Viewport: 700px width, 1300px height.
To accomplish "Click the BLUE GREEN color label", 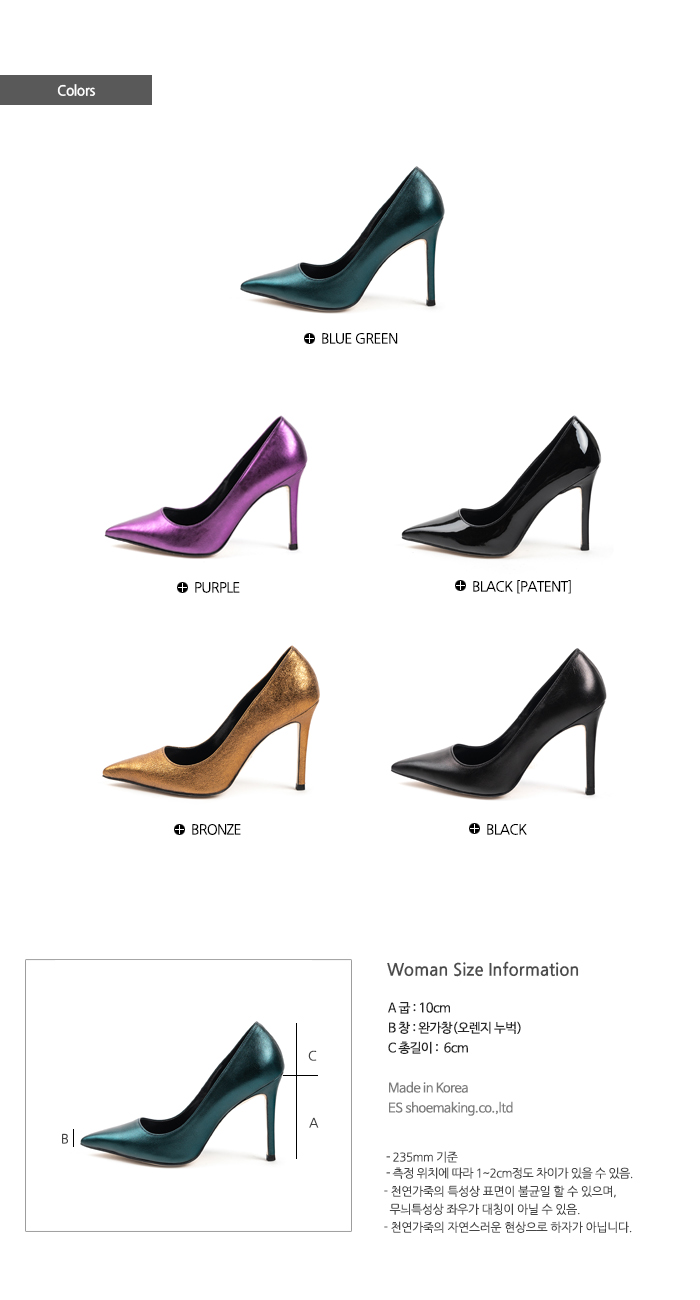I will tap(359, 339).
